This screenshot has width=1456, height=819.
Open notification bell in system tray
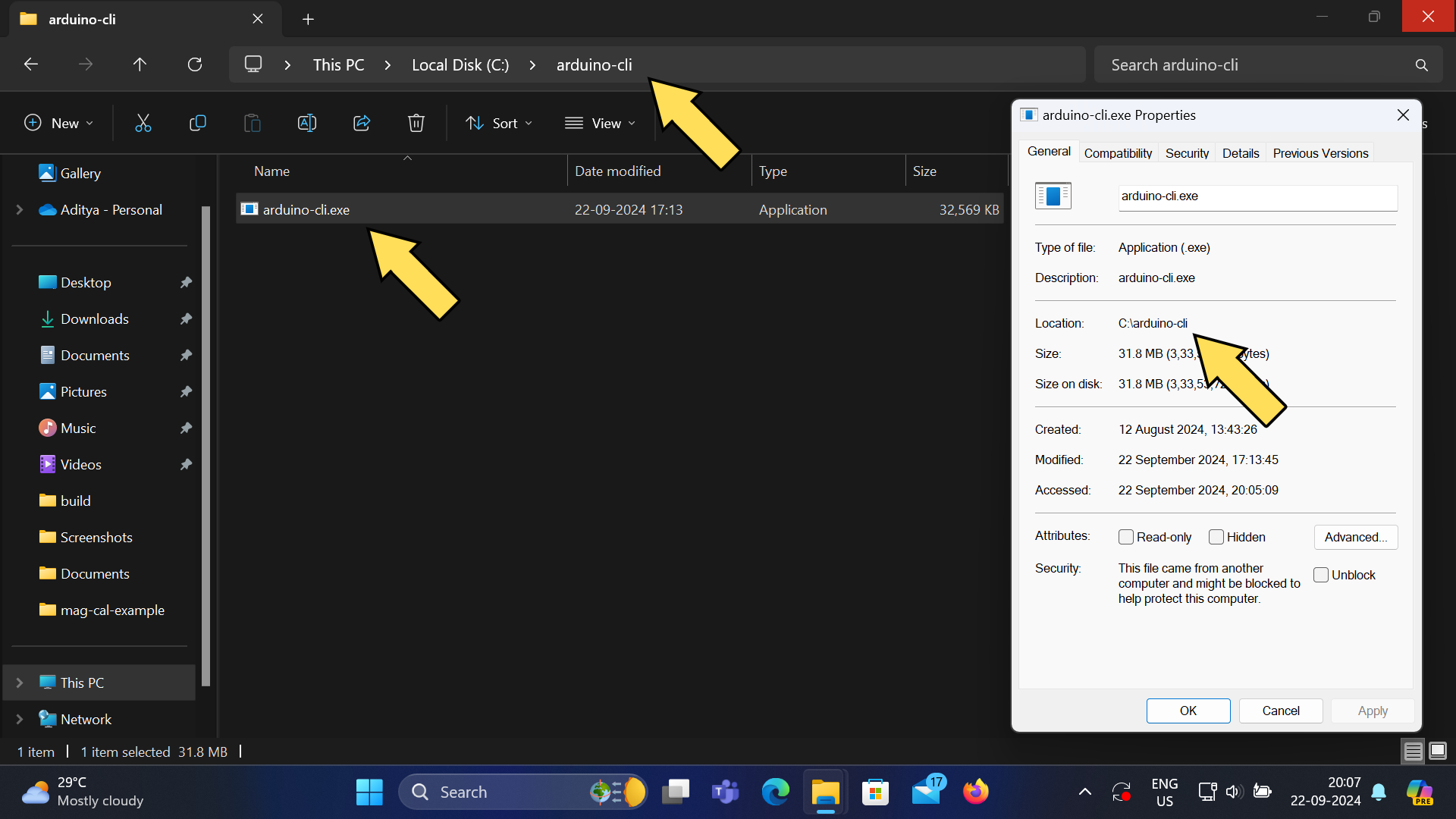[x=1379, y=792]
